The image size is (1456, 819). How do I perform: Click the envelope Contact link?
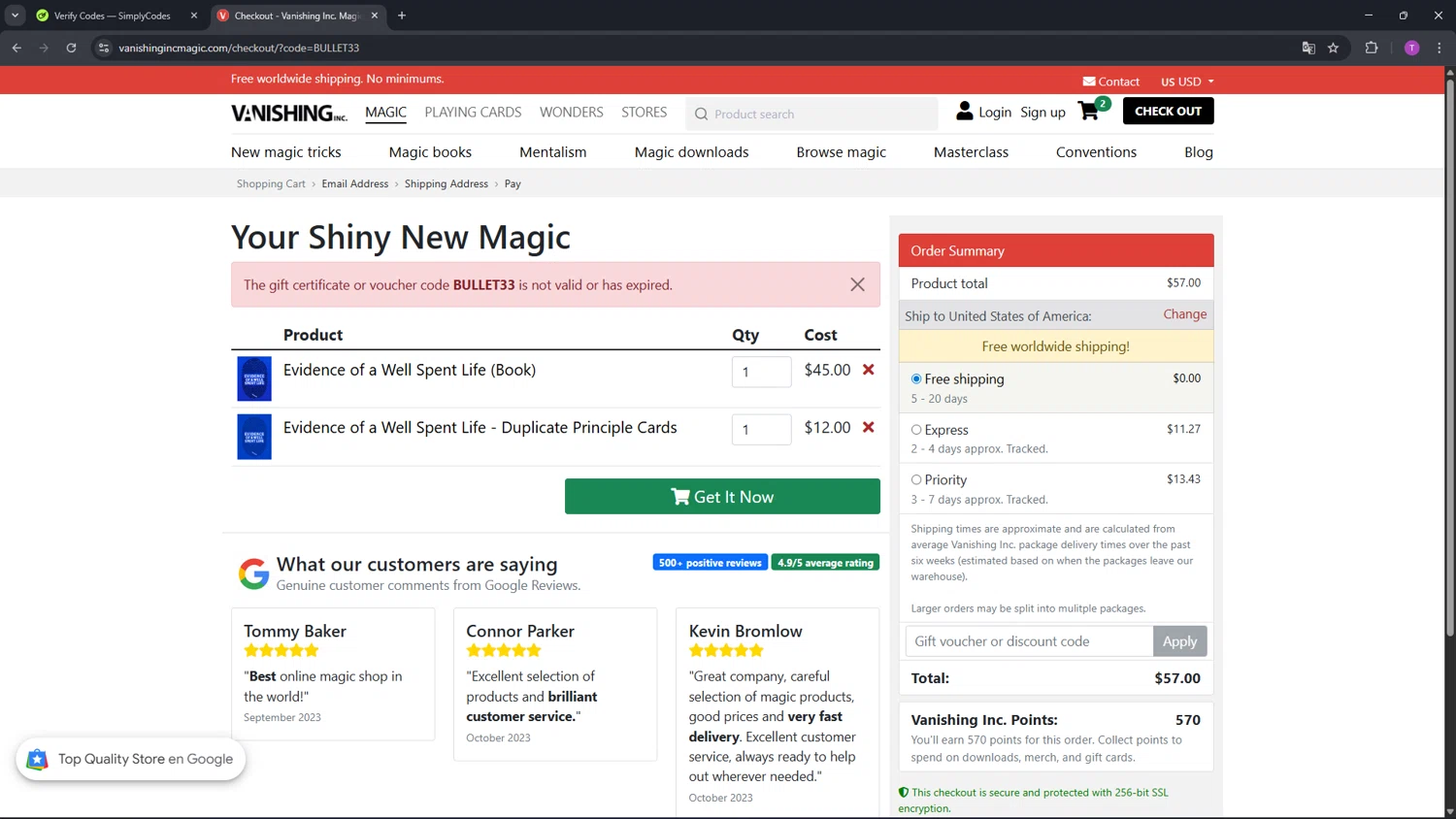(x=1110, y=82)
